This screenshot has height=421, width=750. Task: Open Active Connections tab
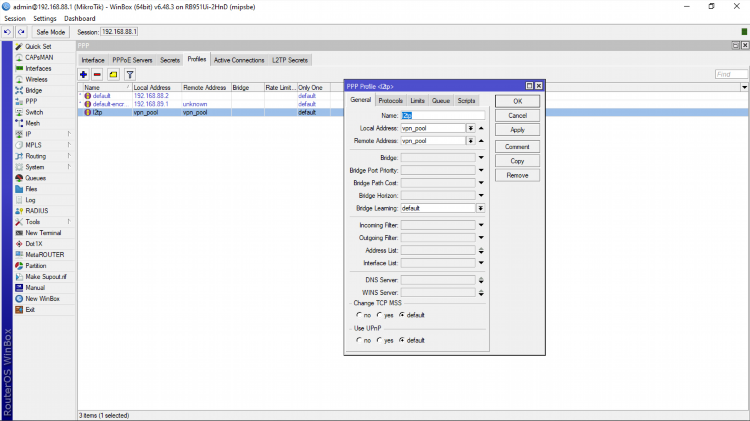coord(239,60)
